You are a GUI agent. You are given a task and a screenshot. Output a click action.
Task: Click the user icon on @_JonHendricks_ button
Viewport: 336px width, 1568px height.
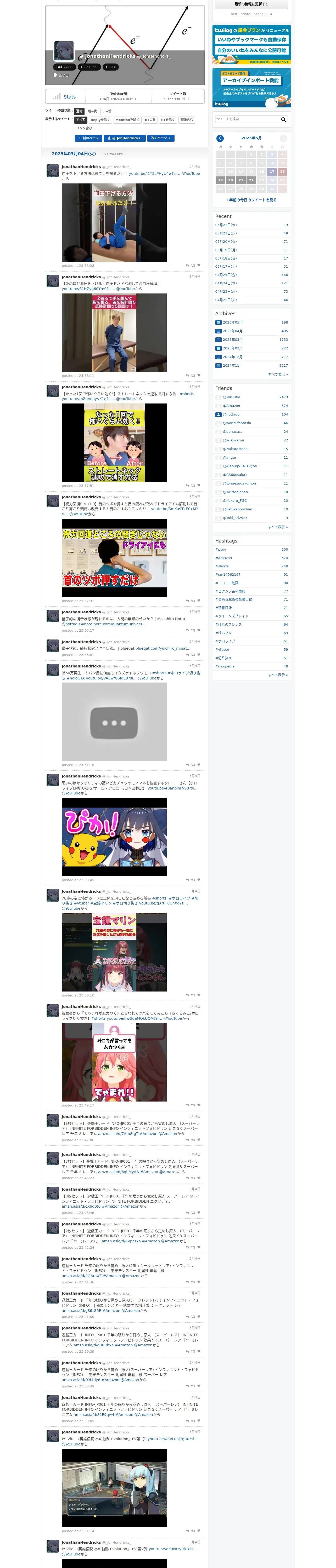click(109, 138)
